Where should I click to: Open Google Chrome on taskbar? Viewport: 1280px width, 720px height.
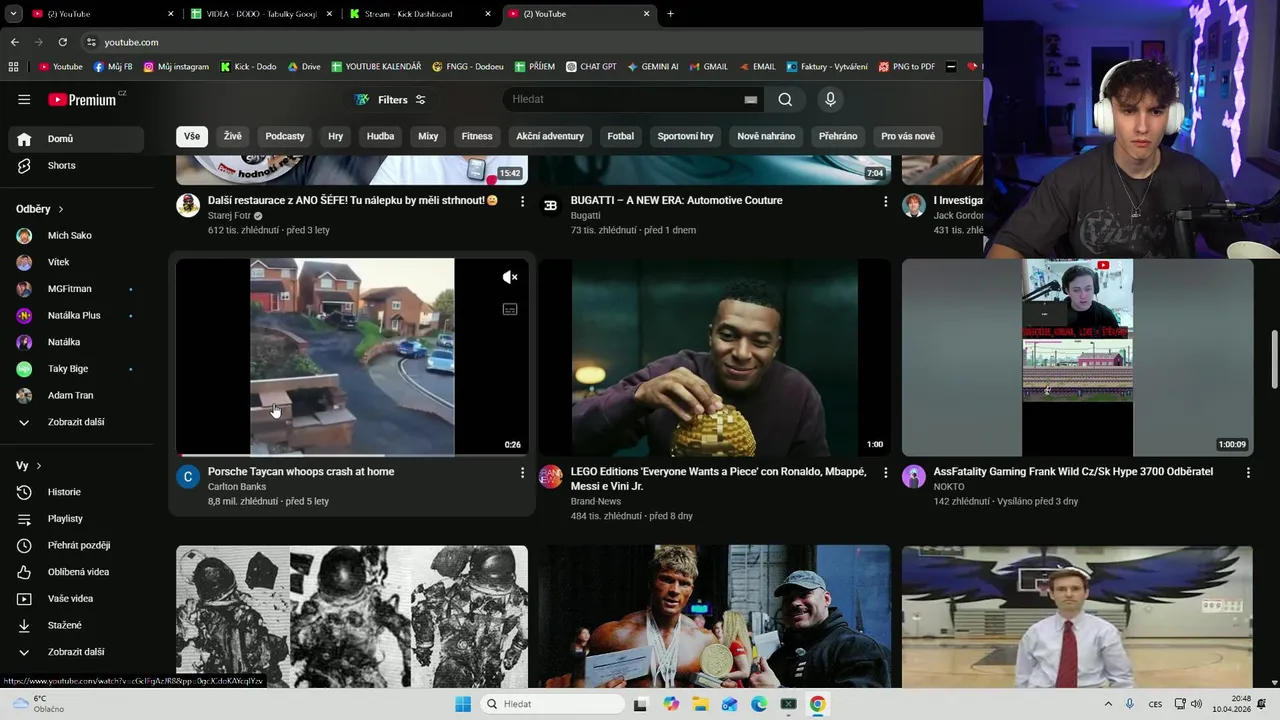817,704
